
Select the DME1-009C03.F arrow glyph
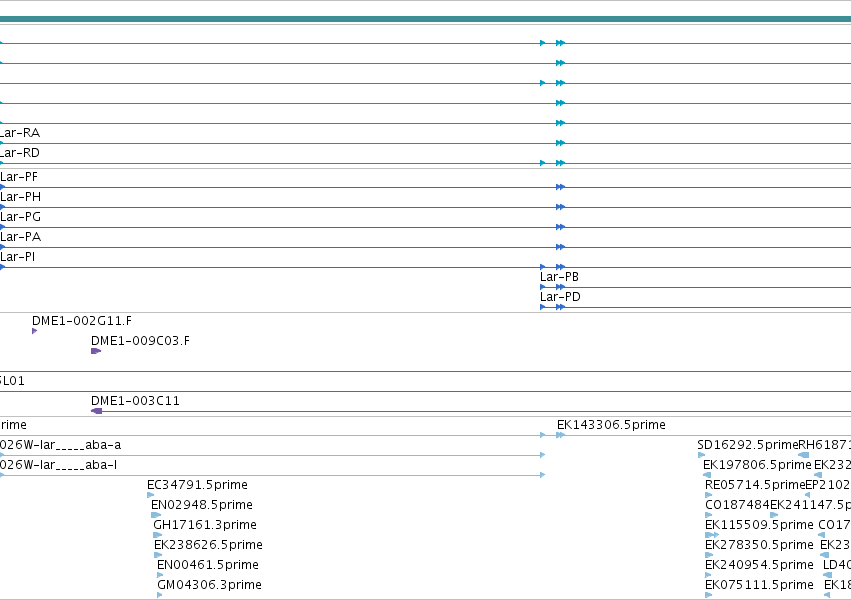(x=96, y=351)
